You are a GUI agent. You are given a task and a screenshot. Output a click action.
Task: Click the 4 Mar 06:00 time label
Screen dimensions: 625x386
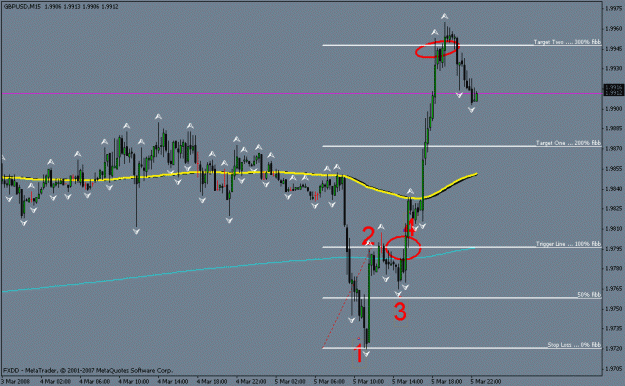(94, 382)
